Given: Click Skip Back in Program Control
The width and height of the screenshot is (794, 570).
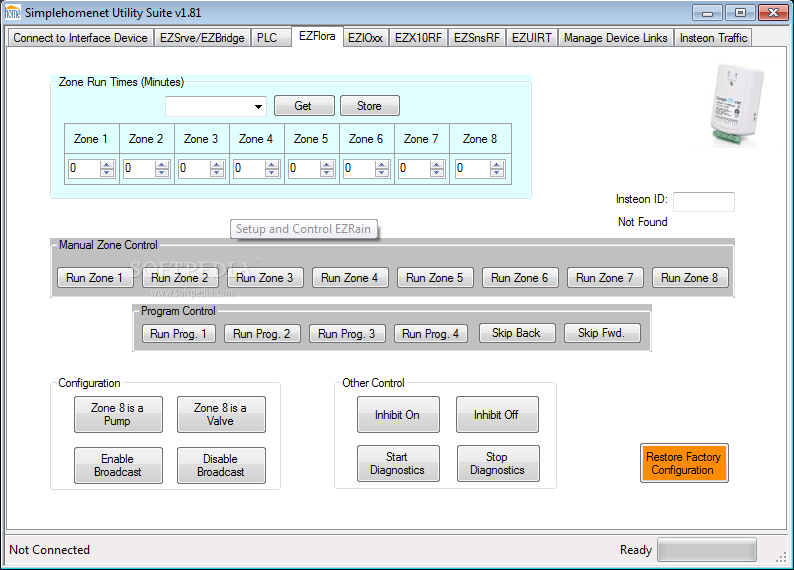Looking at the screenshot, I should click(518, 333).
